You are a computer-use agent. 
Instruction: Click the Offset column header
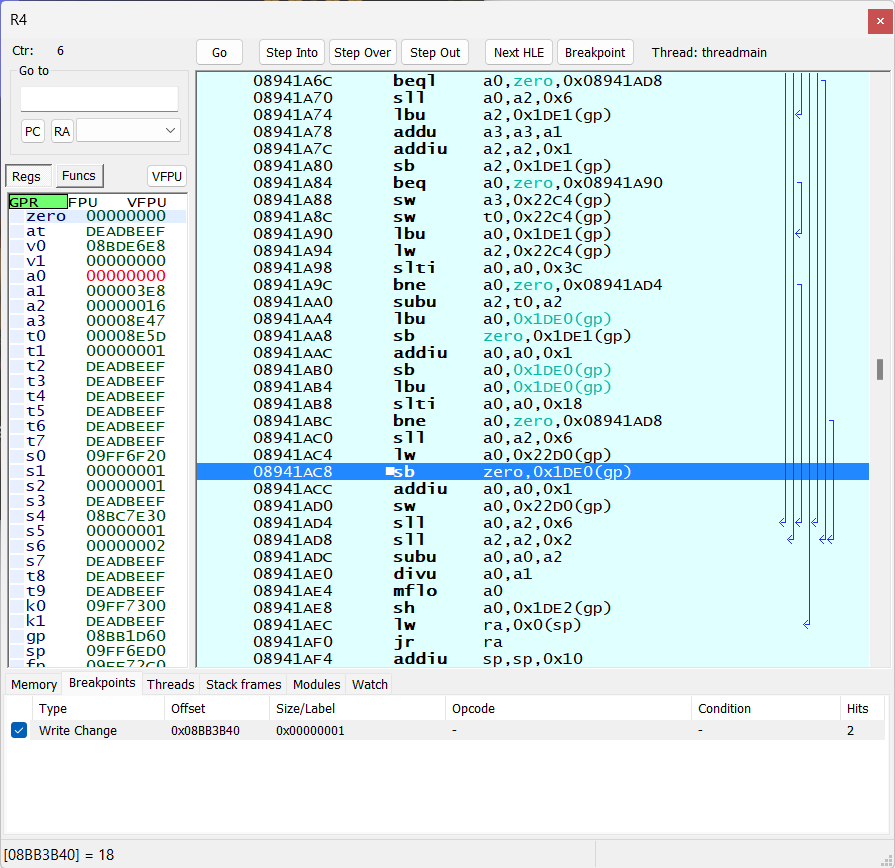coord(217,708)
